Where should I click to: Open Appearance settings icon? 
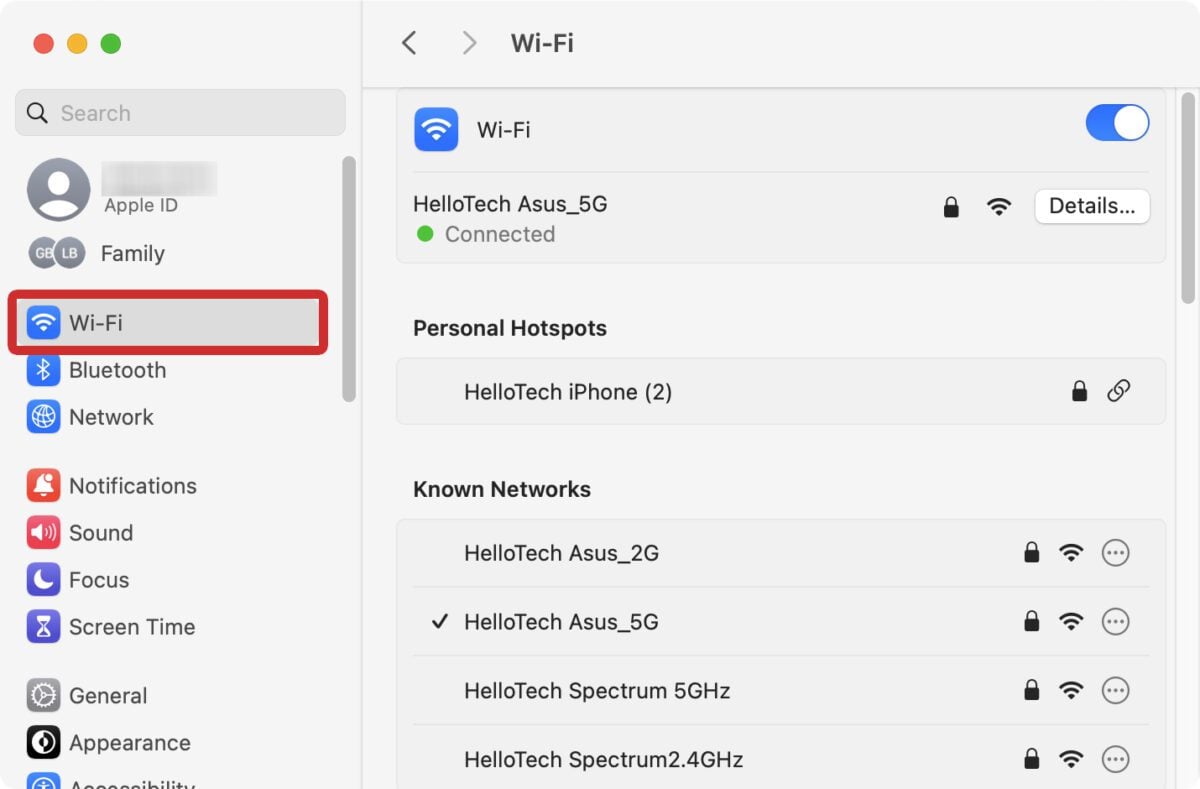click(x=43, y=743)
